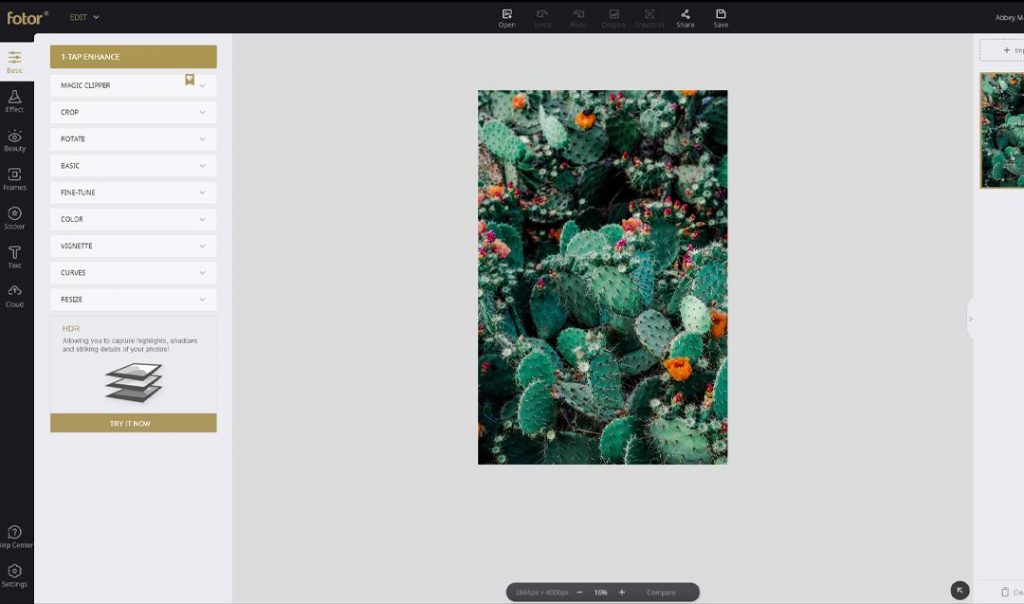Zoom in with the plus icon
This screenshot has width=1024, height=604.
(x=622, y=592)
